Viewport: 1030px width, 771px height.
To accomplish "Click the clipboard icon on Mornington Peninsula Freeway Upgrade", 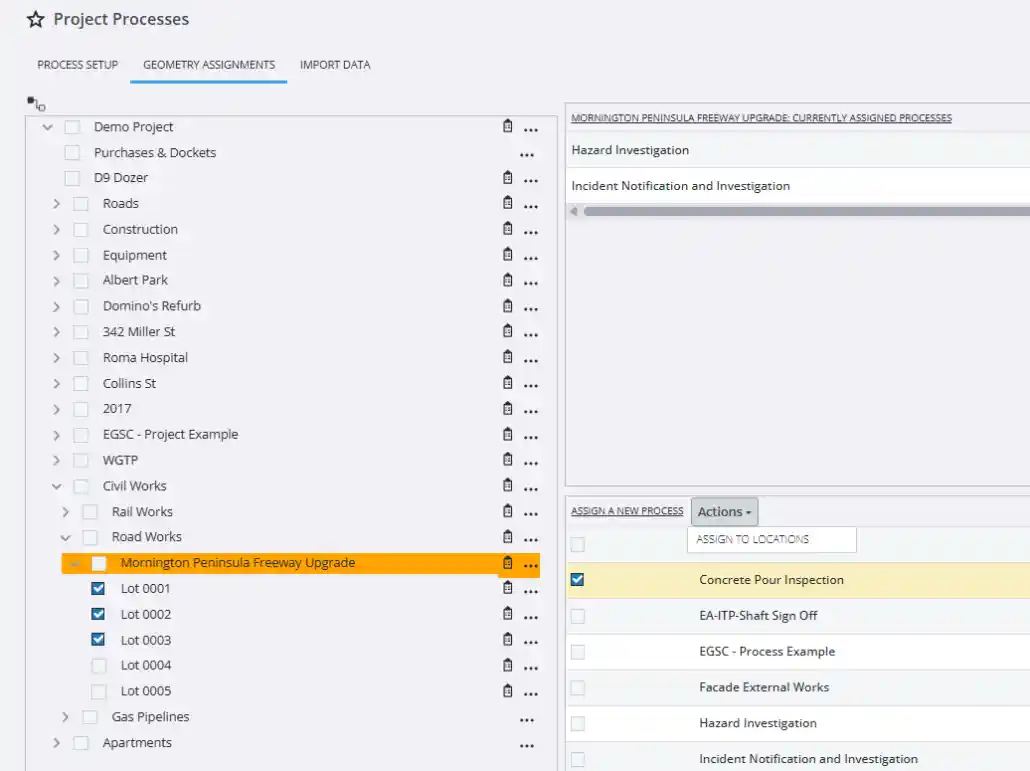I will click(507, 562).
